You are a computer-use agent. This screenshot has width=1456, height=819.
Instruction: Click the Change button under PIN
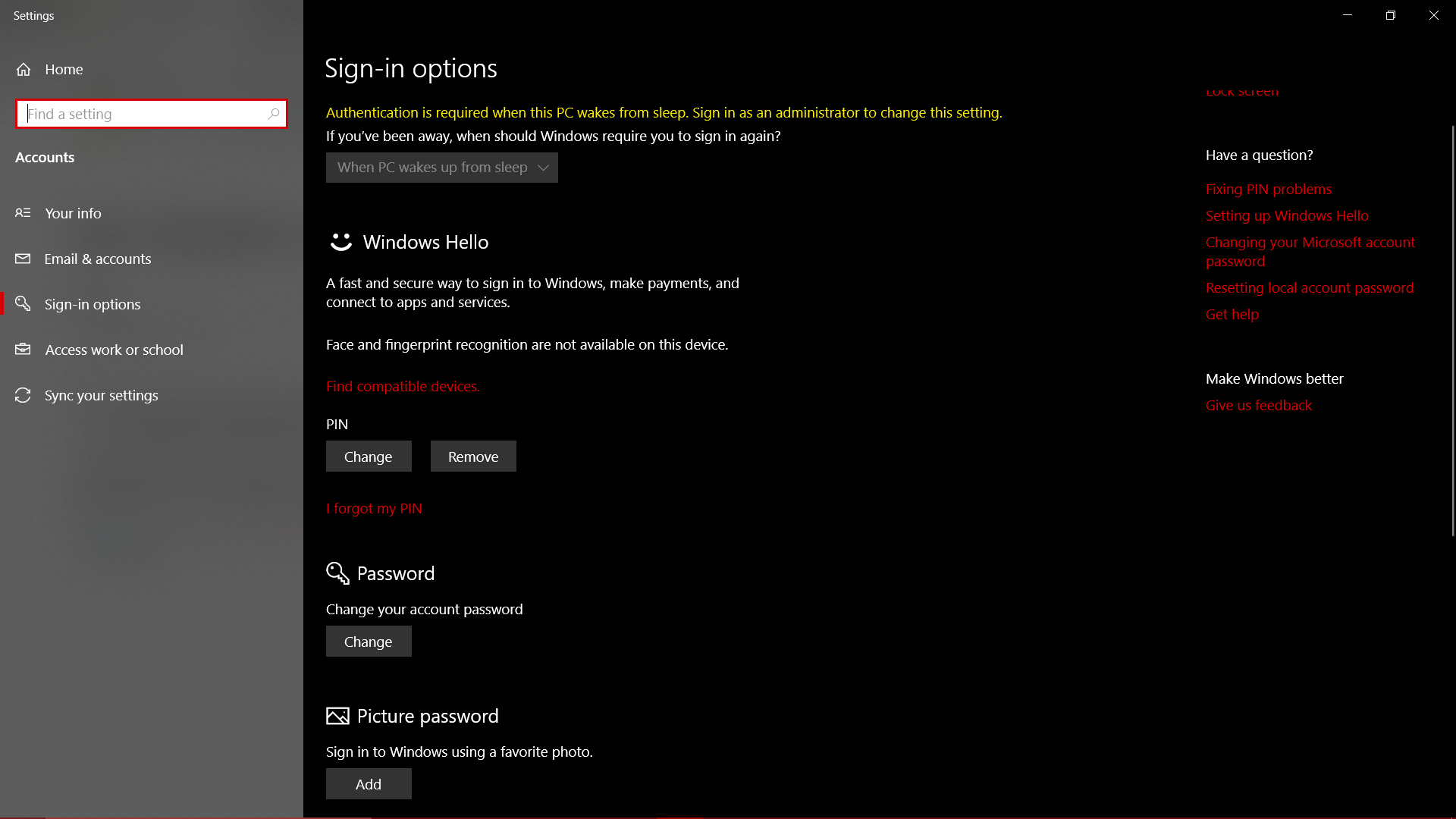[368, 456]
